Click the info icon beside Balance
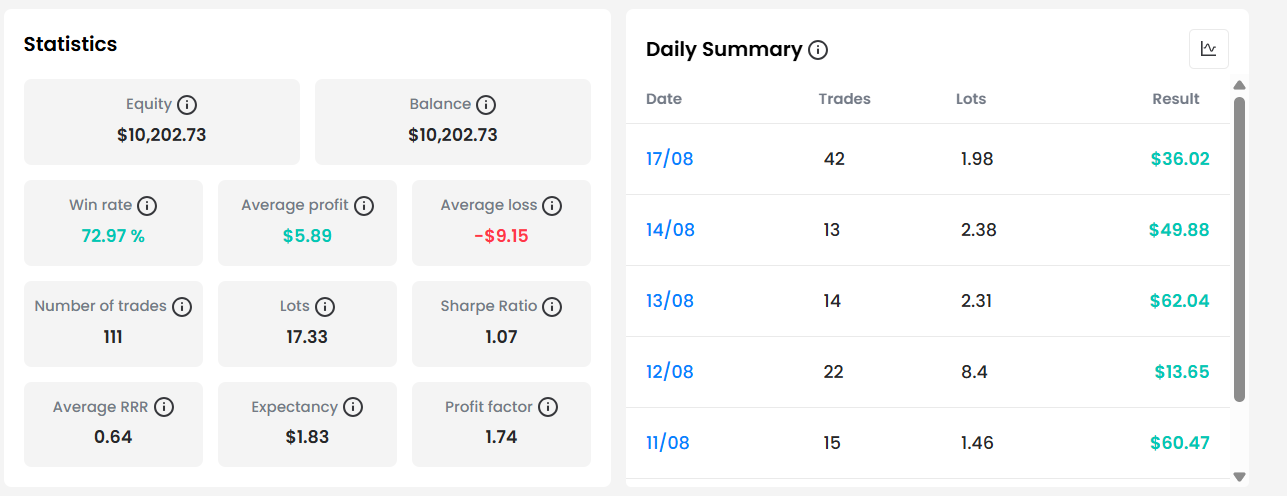Screen dimensions: 1287x496 click(x=486, y=104)
